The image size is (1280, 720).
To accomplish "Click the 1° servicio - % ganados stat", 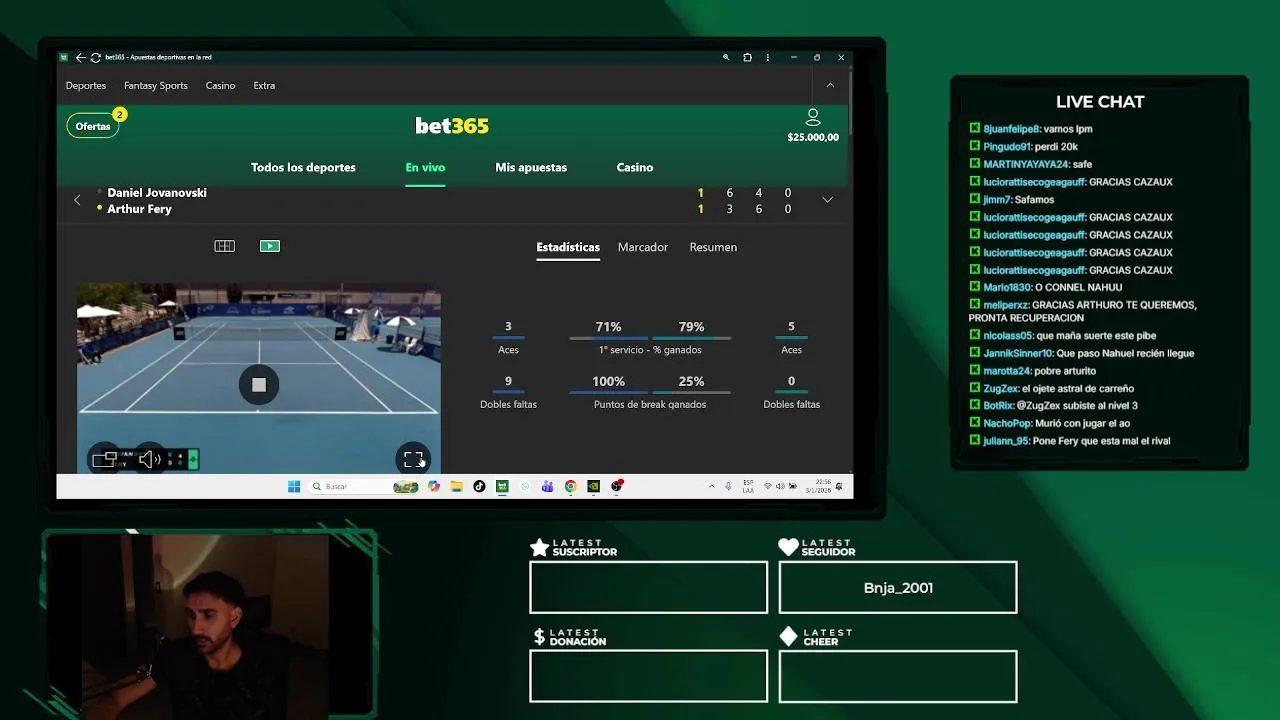I will click(650, 350).
